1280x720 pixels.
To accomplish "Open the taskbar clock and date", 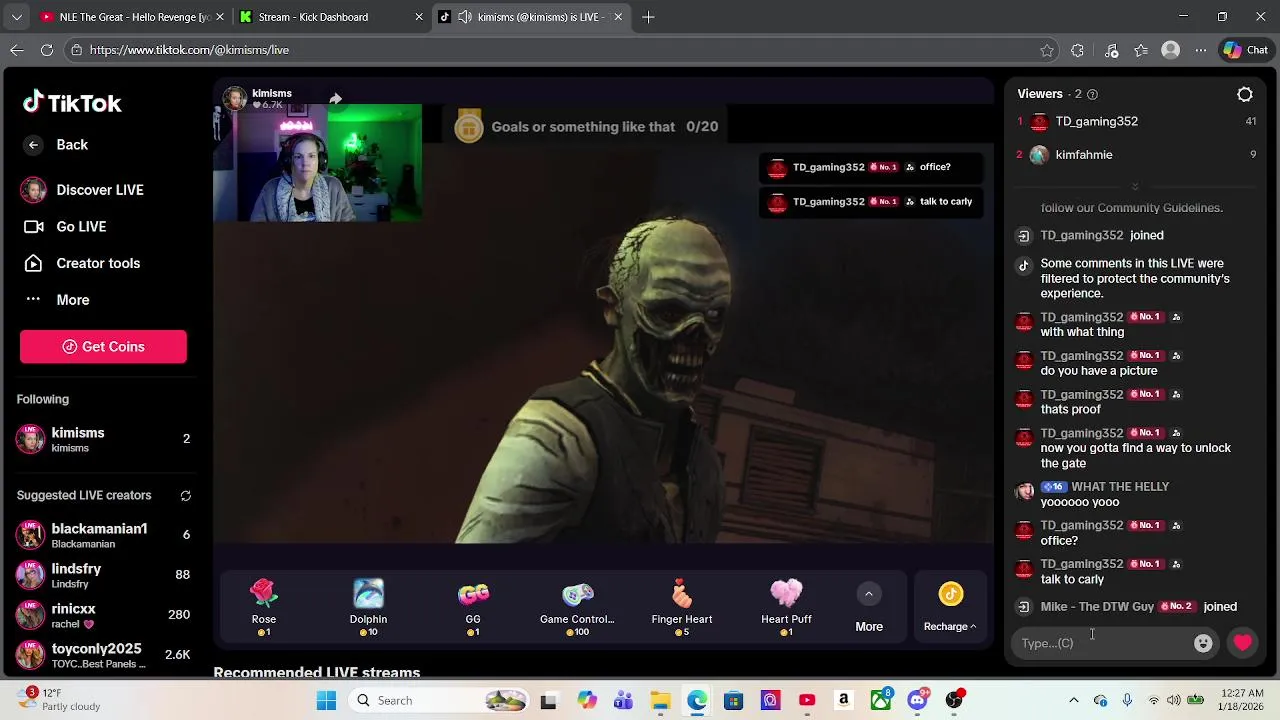I will (x=1240, y=700).
